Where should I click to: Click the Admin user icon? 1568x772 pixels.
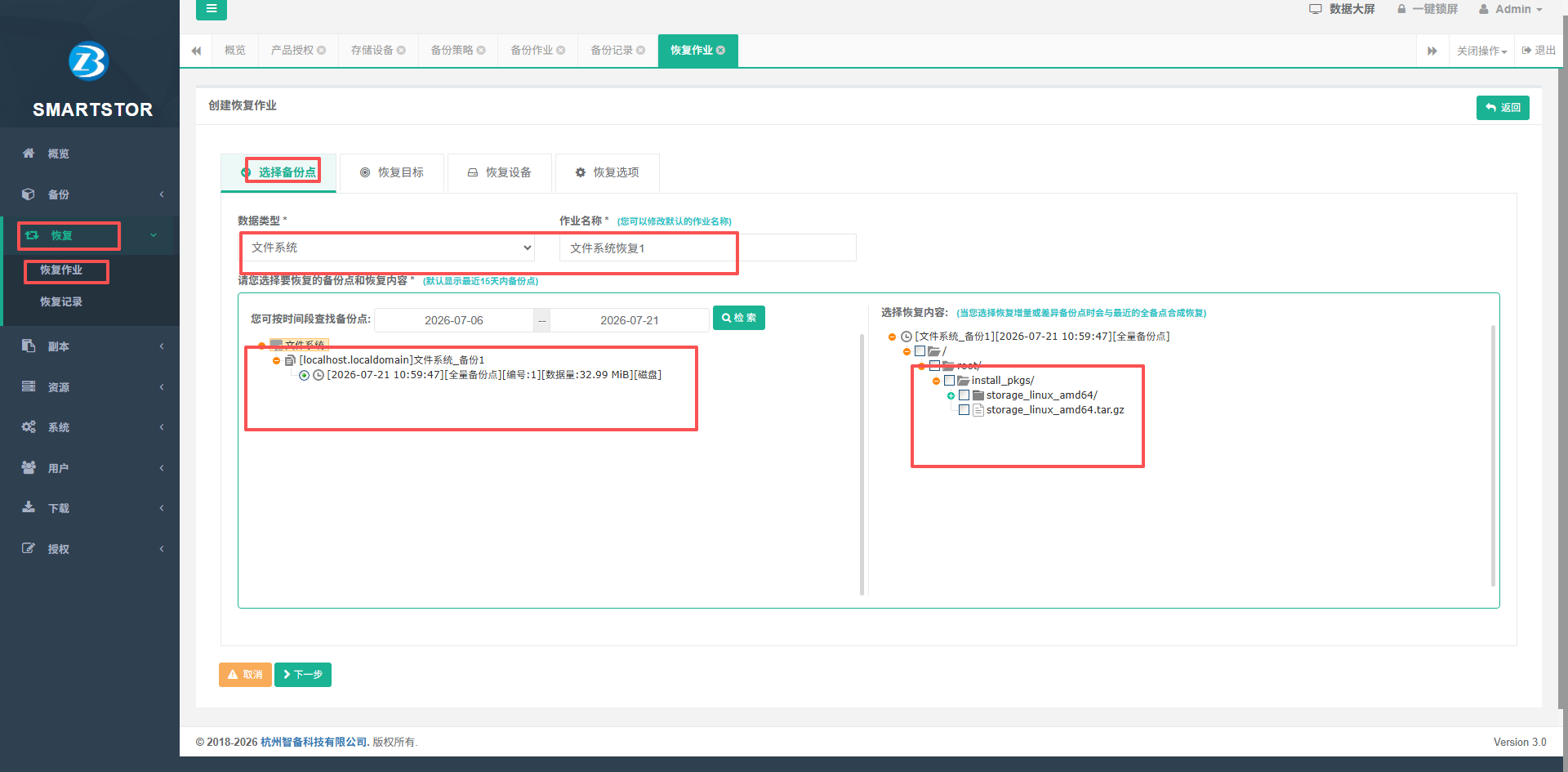(1484, 9)
